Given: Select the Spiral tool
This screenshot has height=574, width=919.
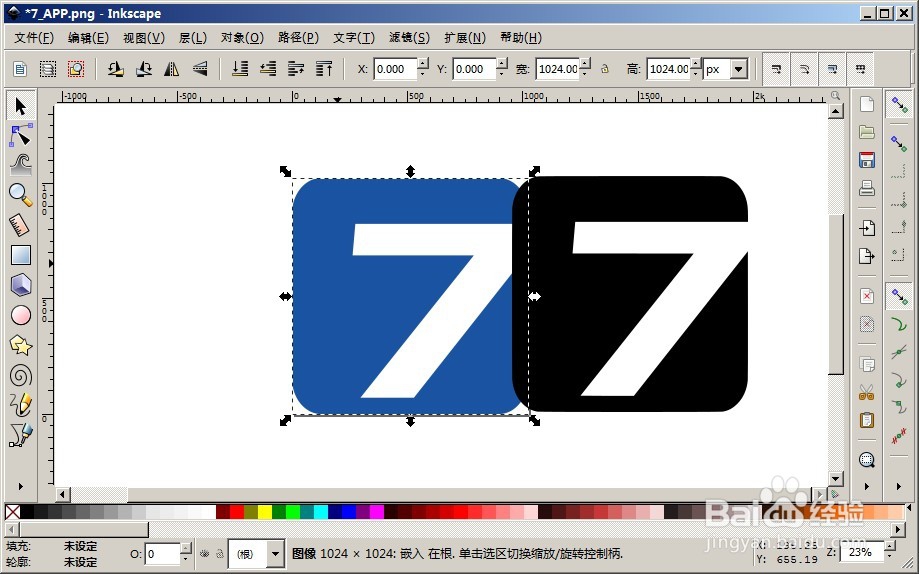Looking at the screenshot, I should tap(21, 375).
